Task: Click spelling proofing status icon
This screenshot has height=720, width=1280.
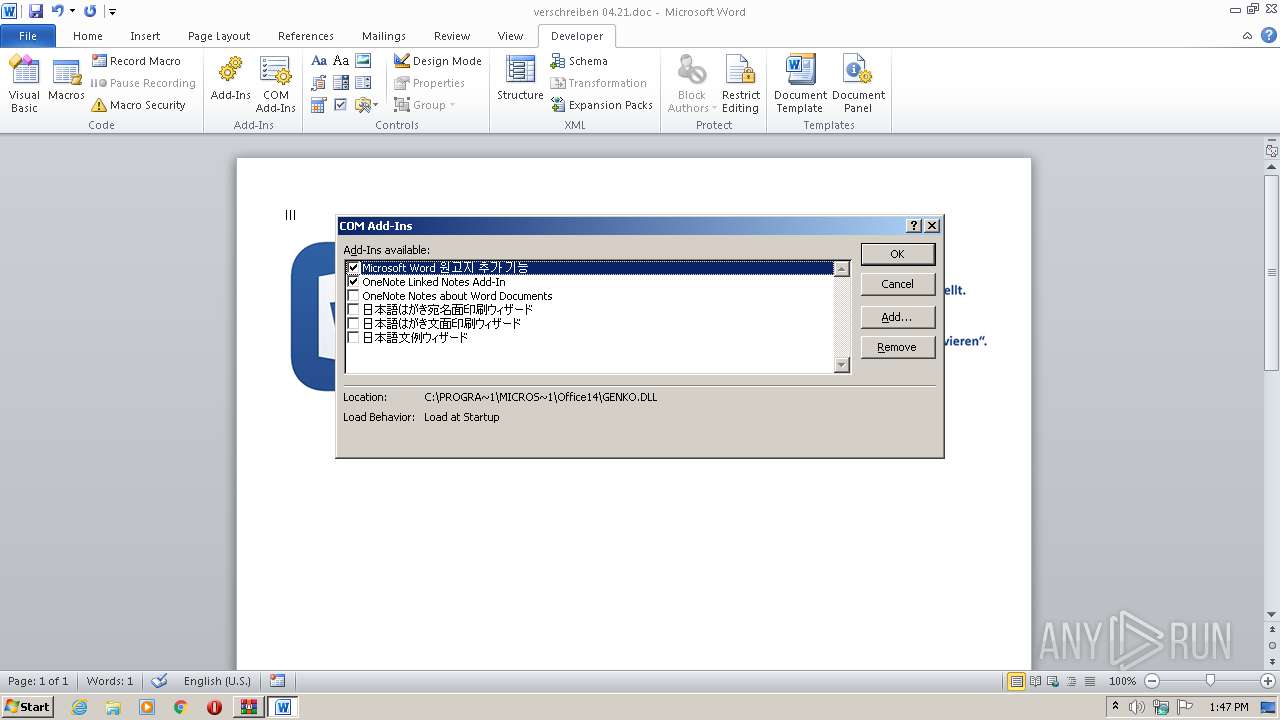Action: pyautogui.click(x=159, y=681)
